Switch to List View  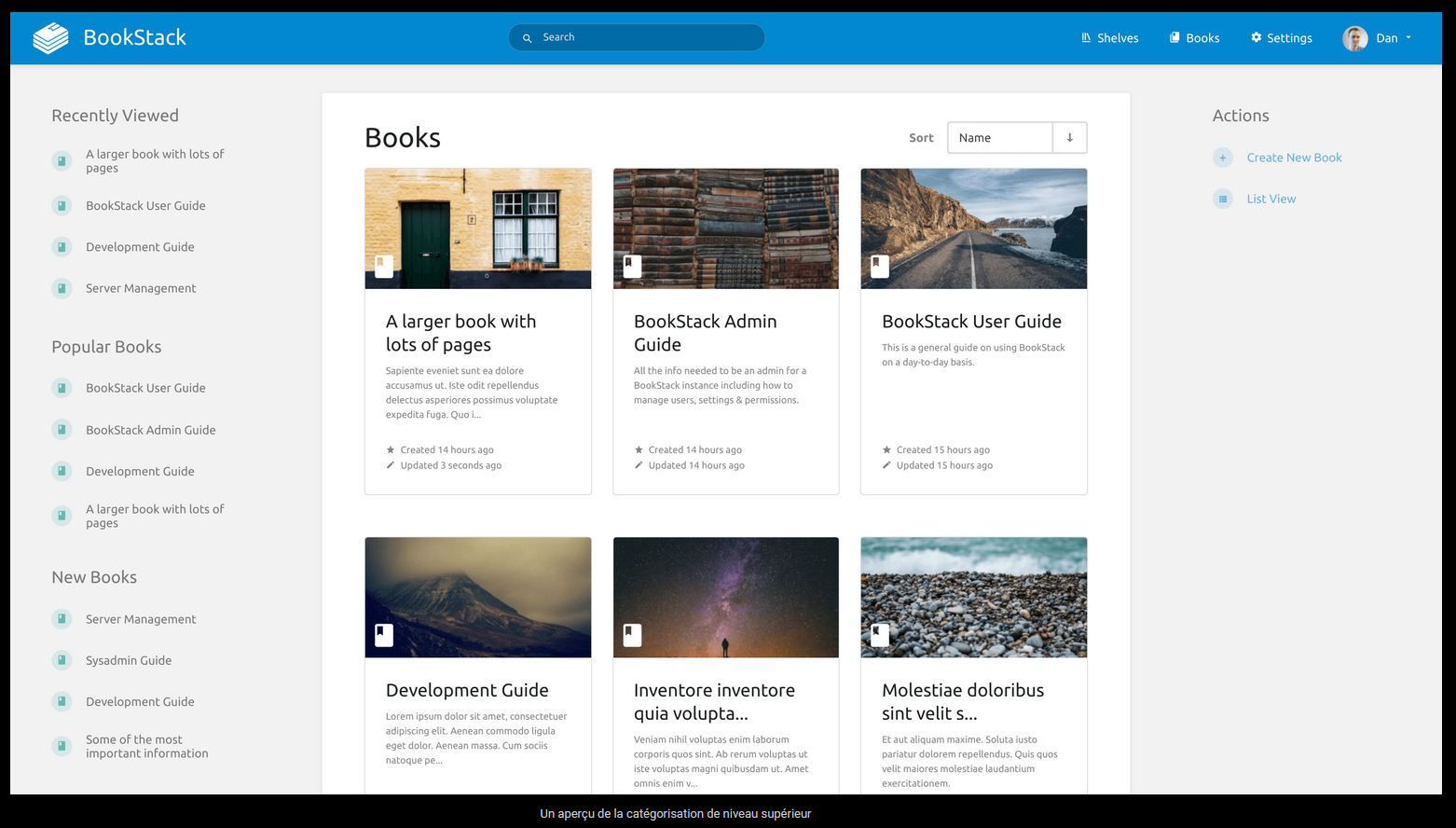[1271, 199]
